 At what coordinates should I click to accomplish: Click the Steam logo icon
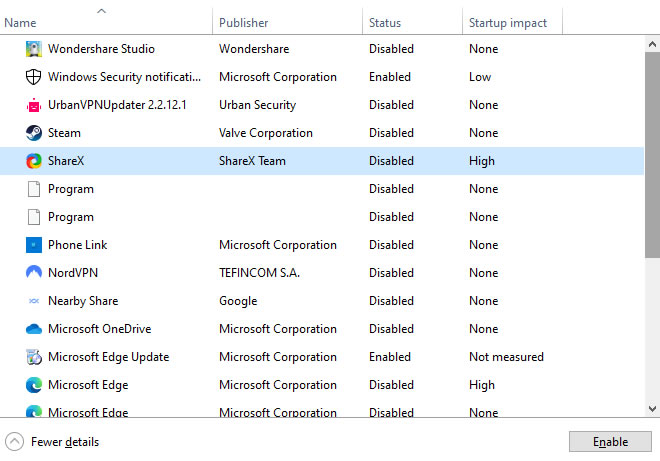(34, 133)
